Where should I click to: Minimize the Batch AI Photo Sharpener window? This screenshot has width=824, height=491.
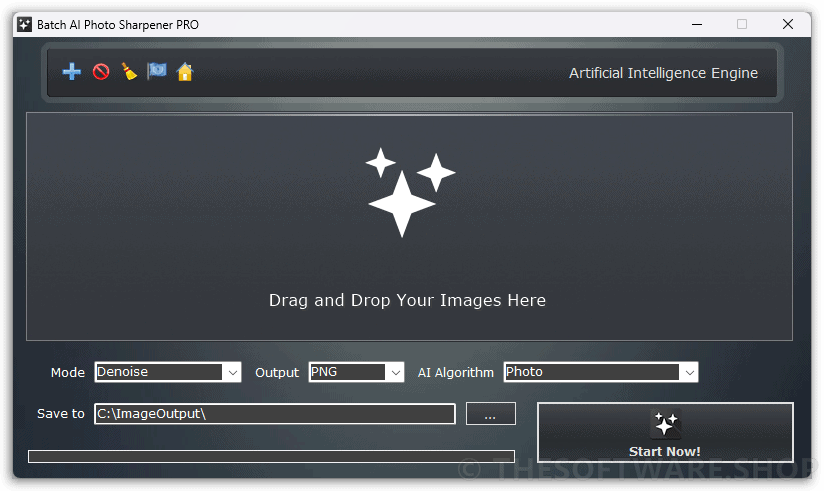click(x=697, y=24)
